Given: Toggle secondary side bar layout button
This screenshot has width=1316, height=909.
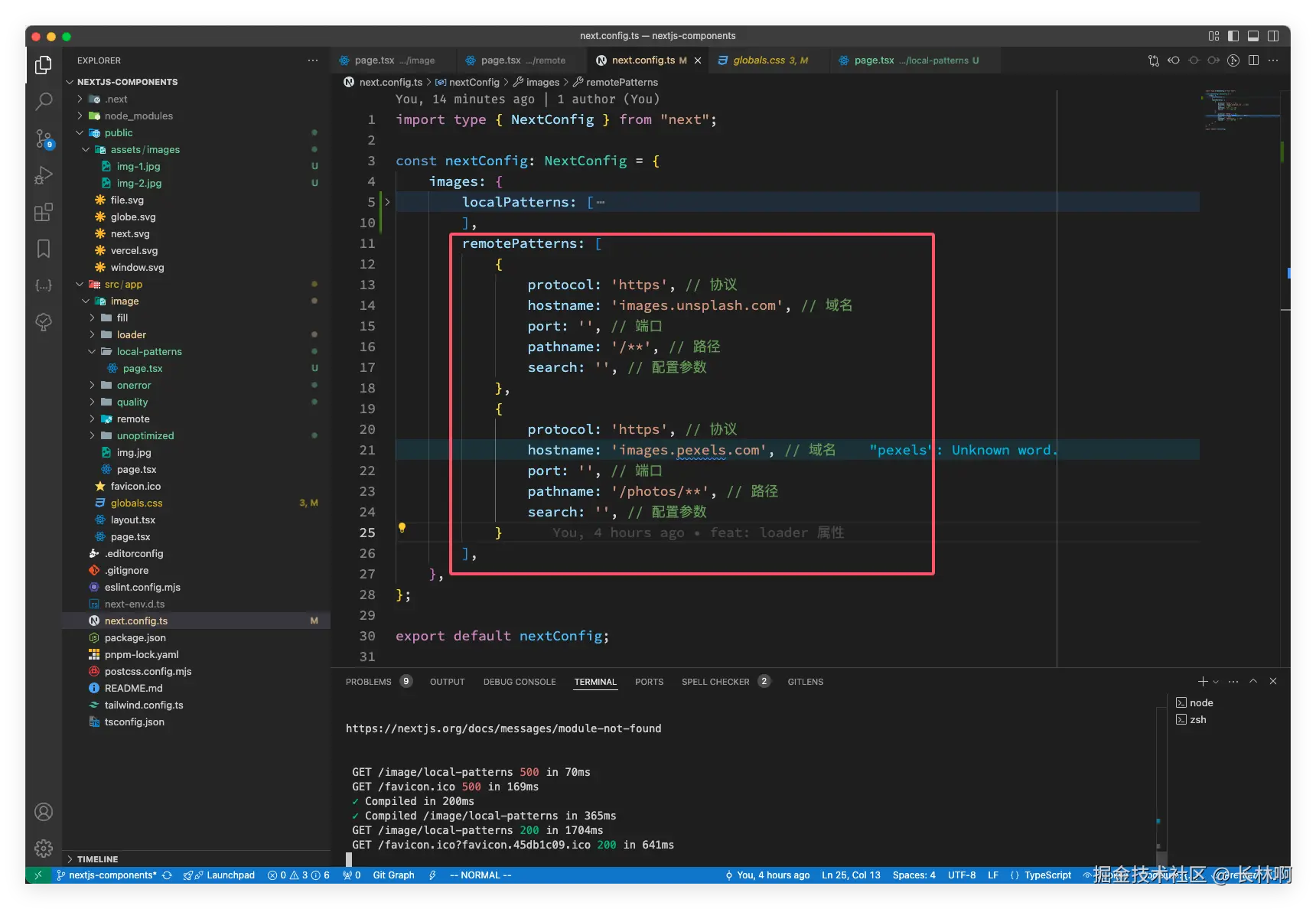Looking at the screenshot, I should tap(1273, 36).
